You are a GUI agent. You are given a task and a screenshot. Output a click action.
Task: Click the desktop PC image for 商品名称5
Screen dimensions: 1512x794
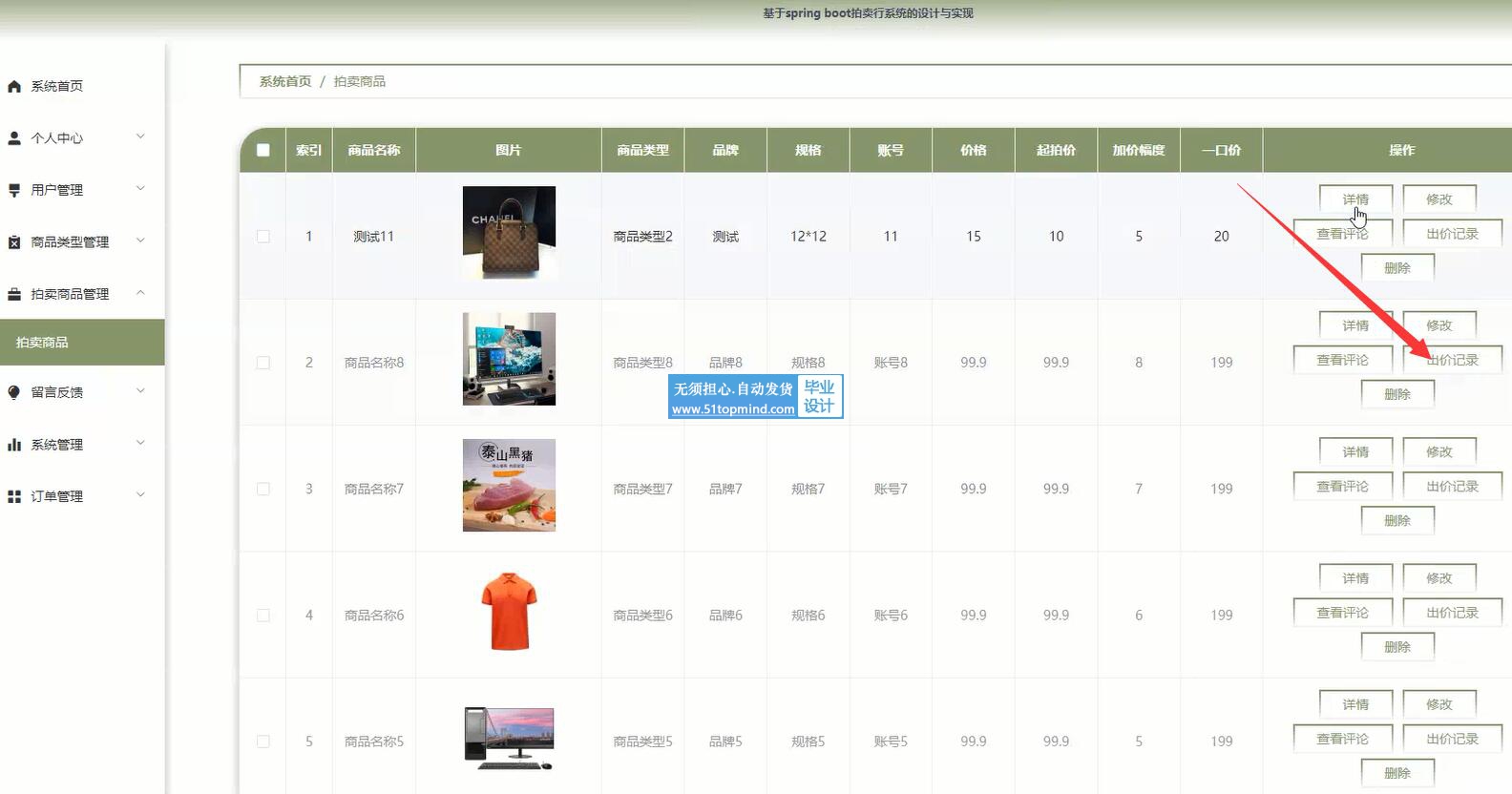pyautogui.click(x=509, y=739)
